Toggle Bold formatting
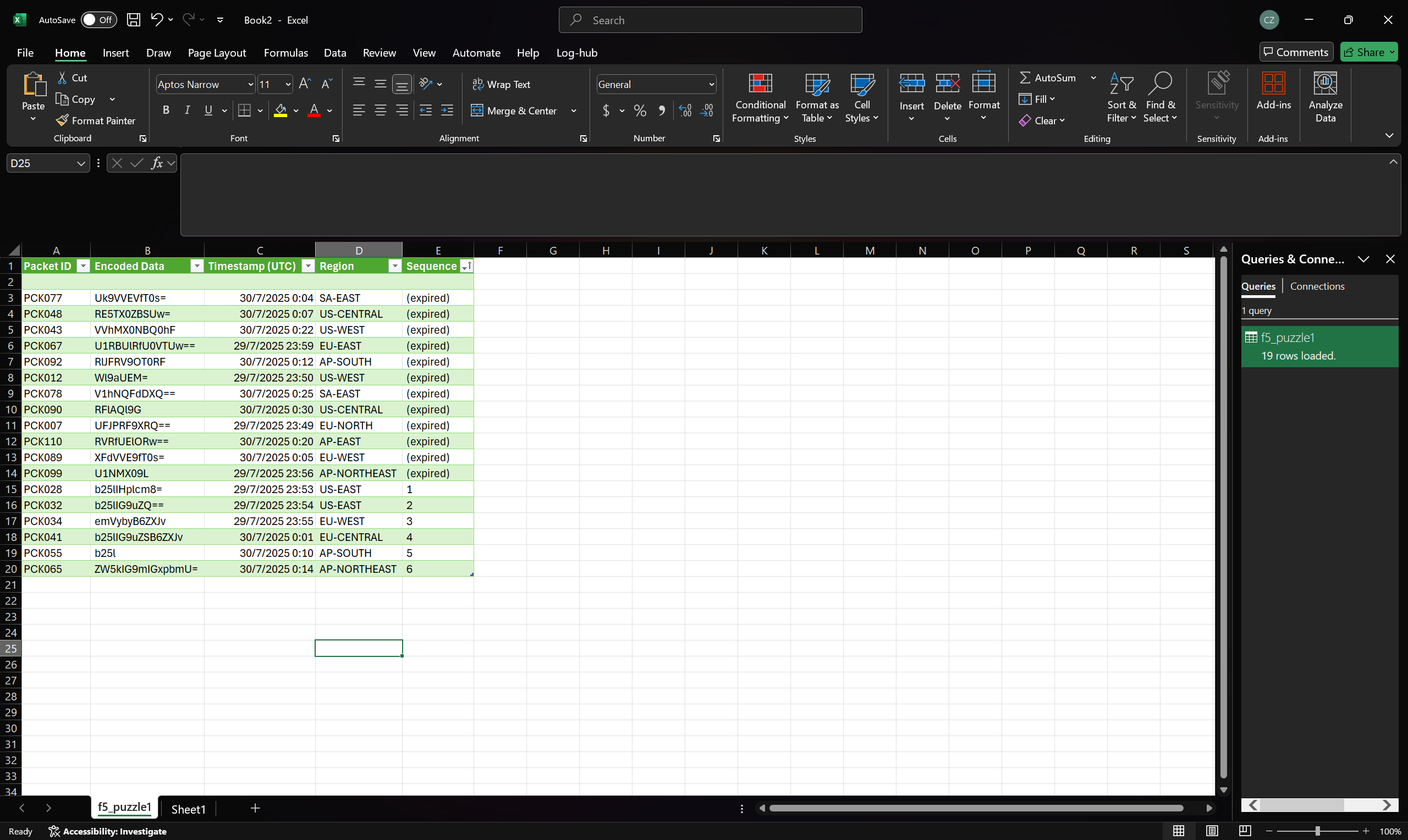 click(x=166, y=110)
